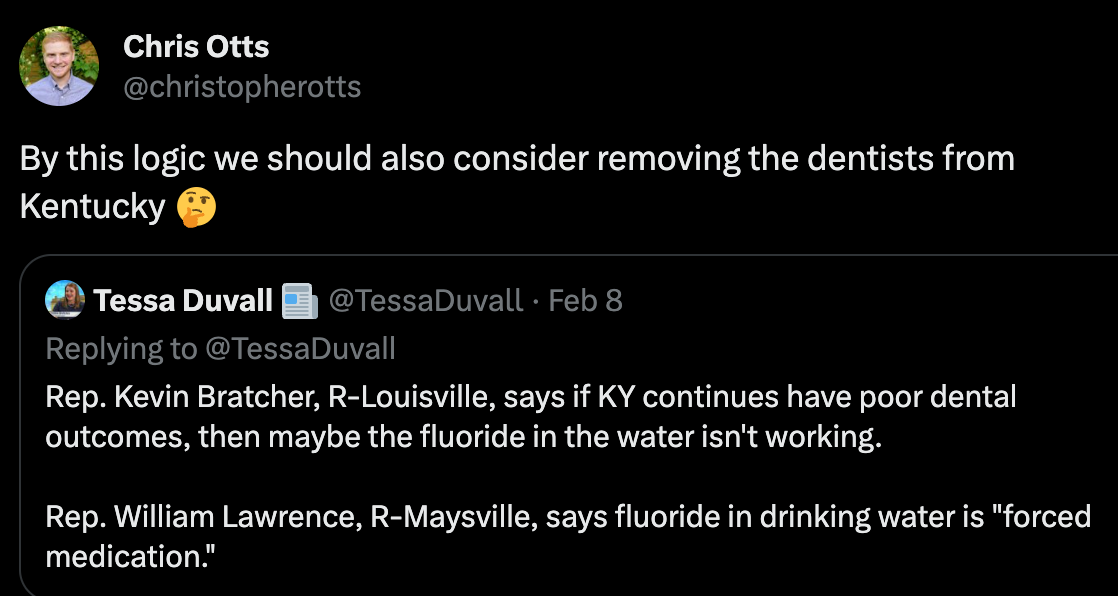Open the Tessa Duvall display name

(x=183, y=300)
